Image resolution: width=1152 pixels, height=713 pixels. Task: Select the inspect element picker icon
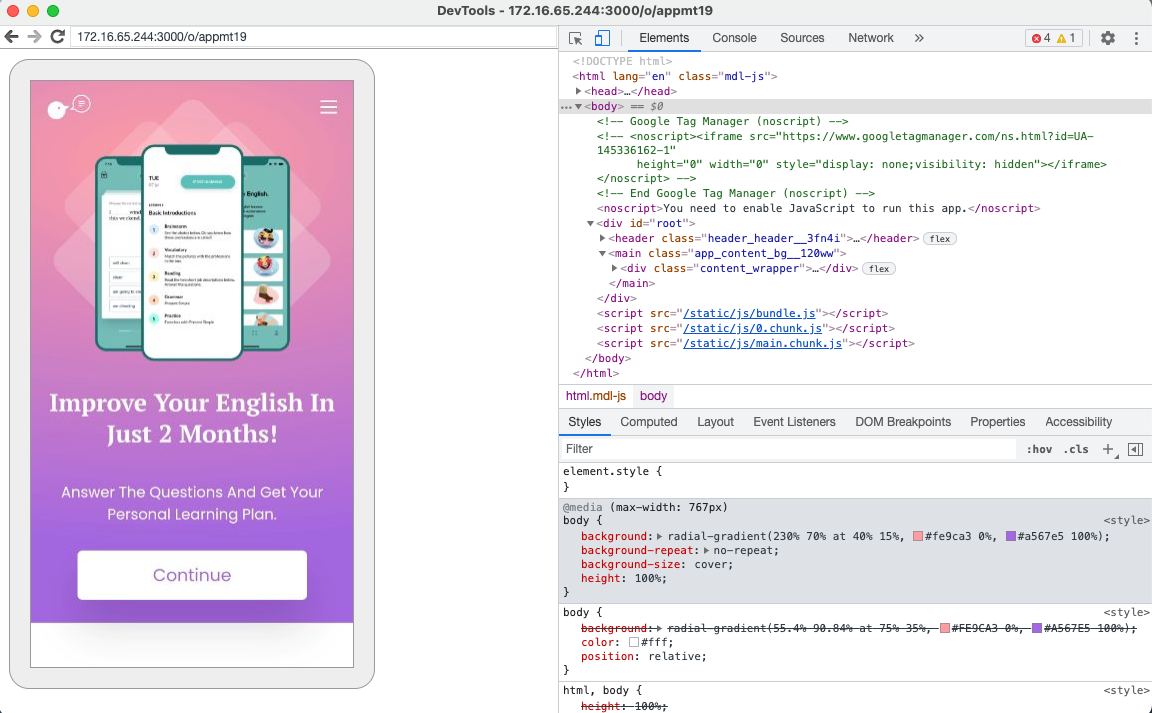(575, 38)
